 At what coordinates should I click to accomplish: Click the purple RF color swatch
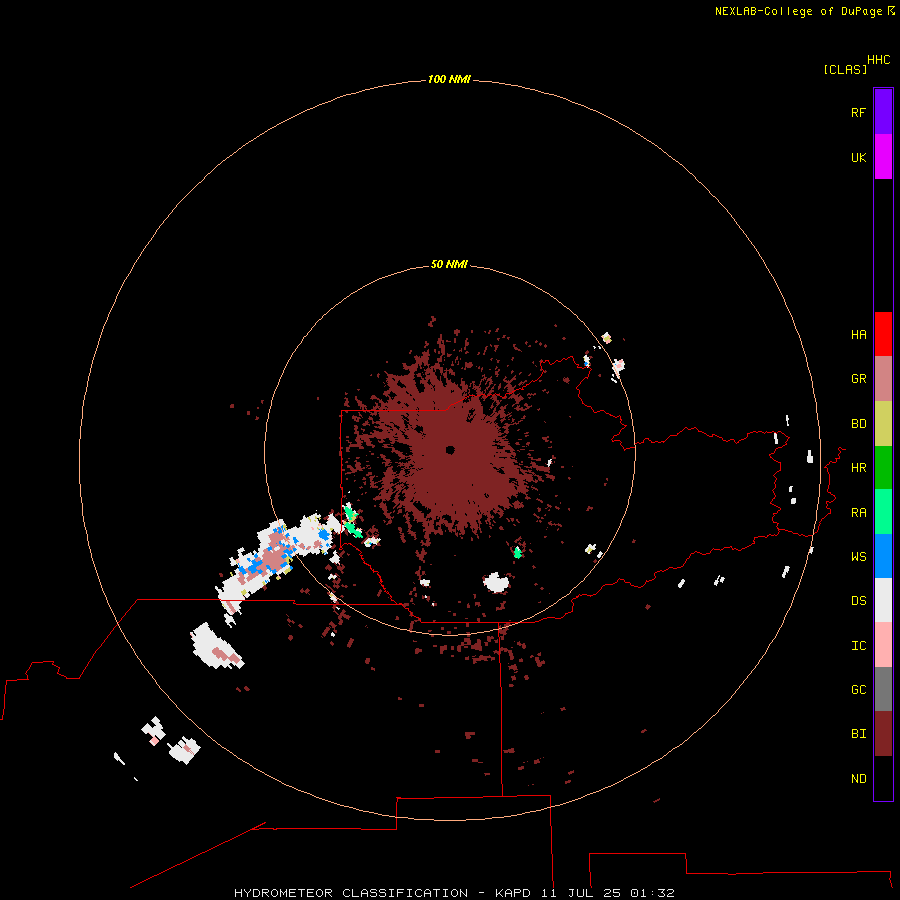pos(883,111)
